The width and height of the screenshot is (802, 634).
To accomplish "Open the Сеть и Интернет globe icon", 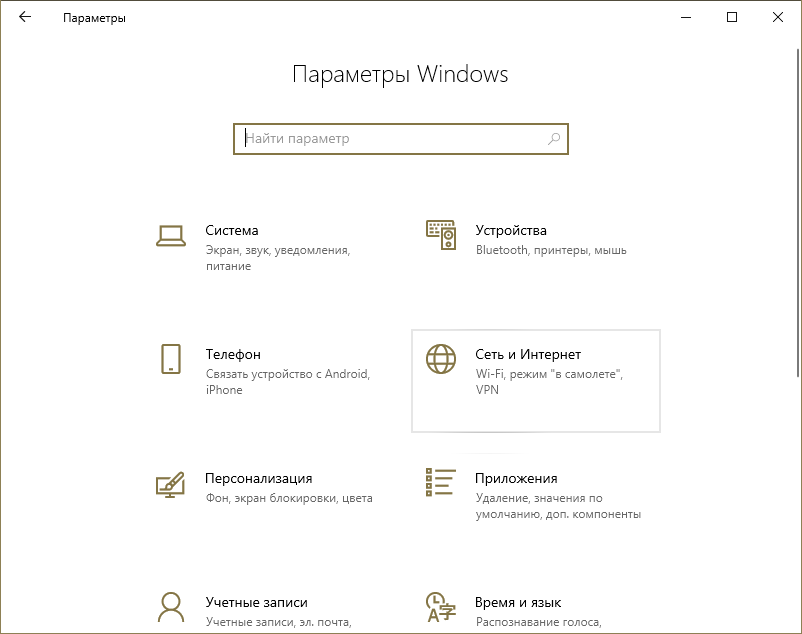I will click(x=441, y=359).
